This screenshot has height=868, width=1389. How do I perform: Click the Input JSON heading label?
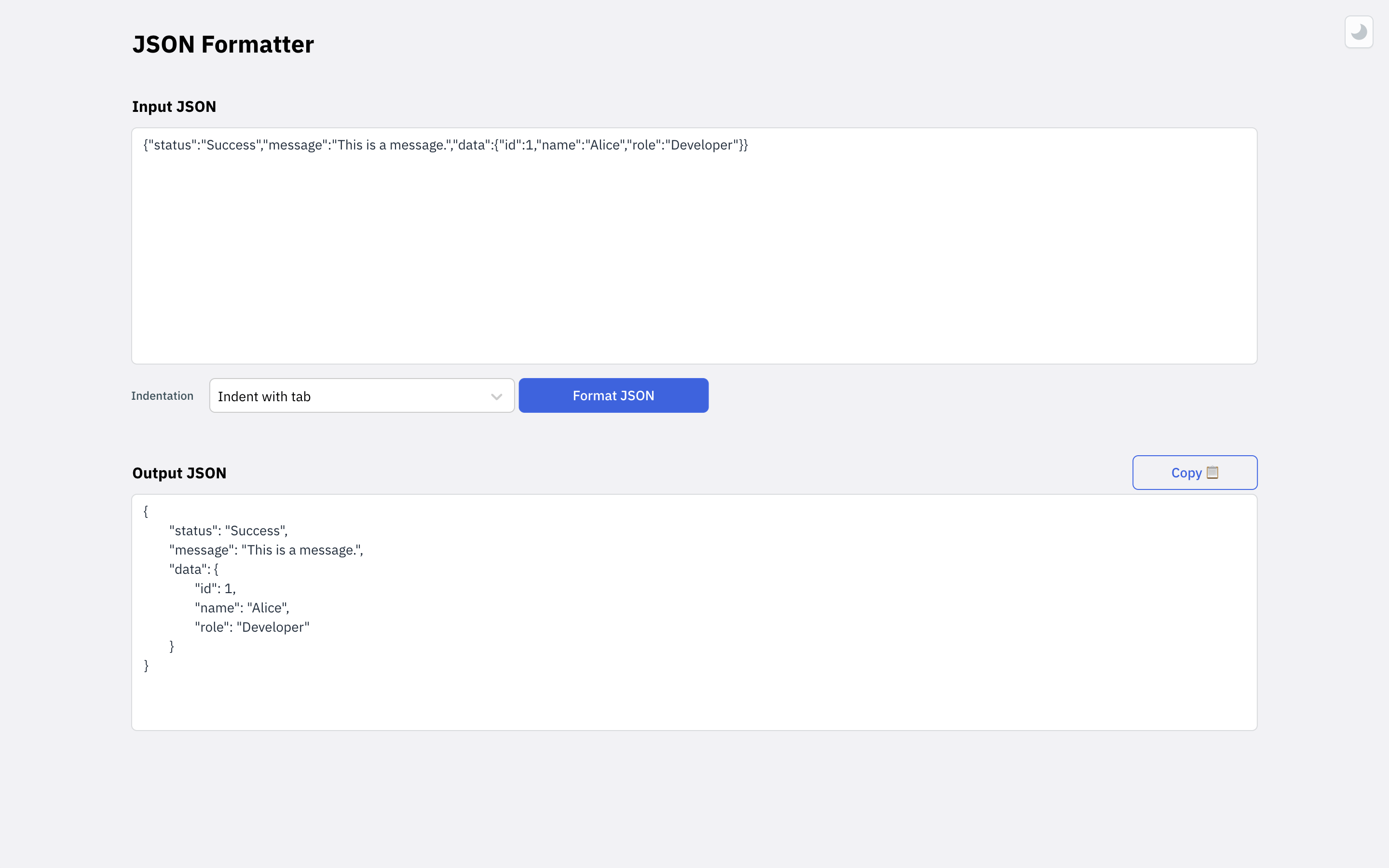coord(174,107)
